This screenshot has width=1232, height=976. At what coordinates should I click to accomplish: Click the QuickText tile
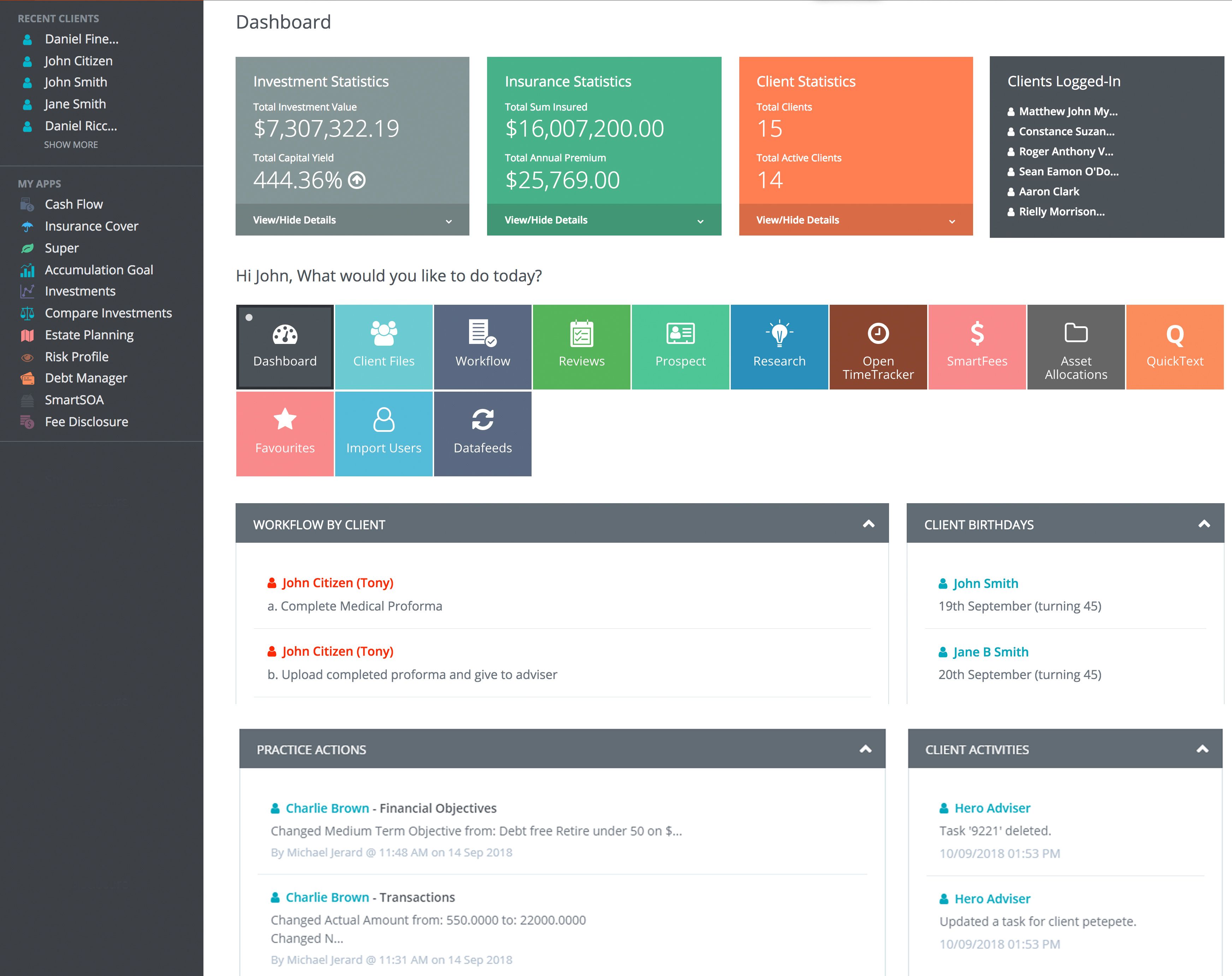tap(1174, 347)
